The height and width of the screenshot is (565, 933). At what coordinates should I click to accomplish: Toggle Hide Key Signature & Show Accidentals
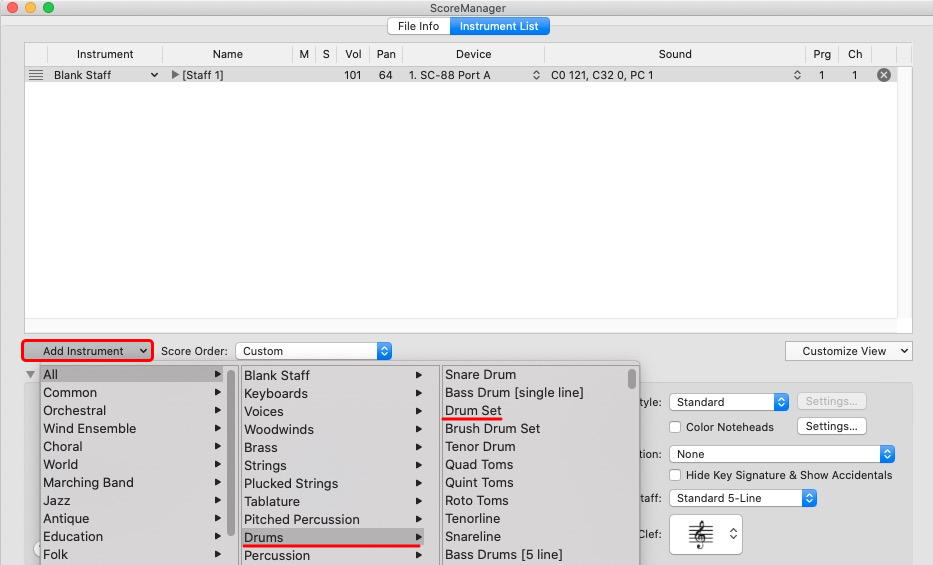coord(676,475)
